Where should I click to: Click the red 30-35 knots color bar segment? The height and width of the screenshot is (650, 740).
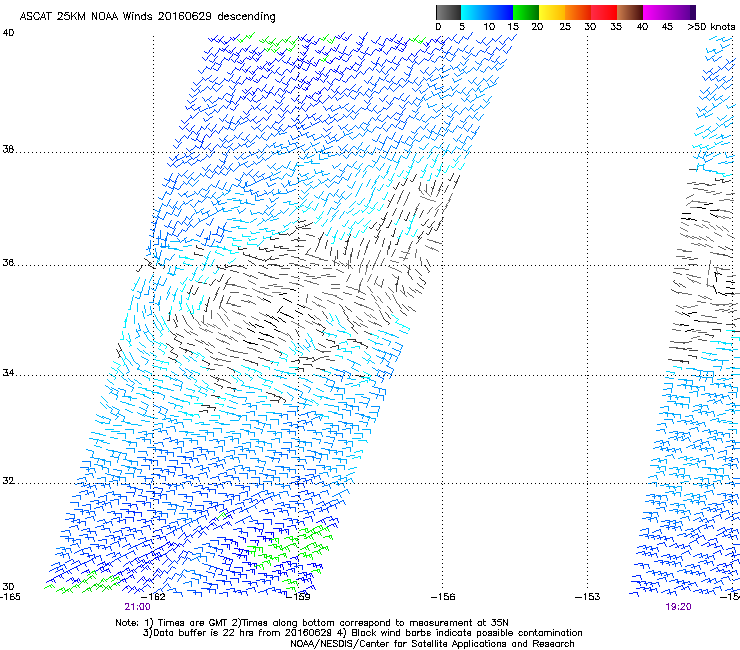coord(604,12)
